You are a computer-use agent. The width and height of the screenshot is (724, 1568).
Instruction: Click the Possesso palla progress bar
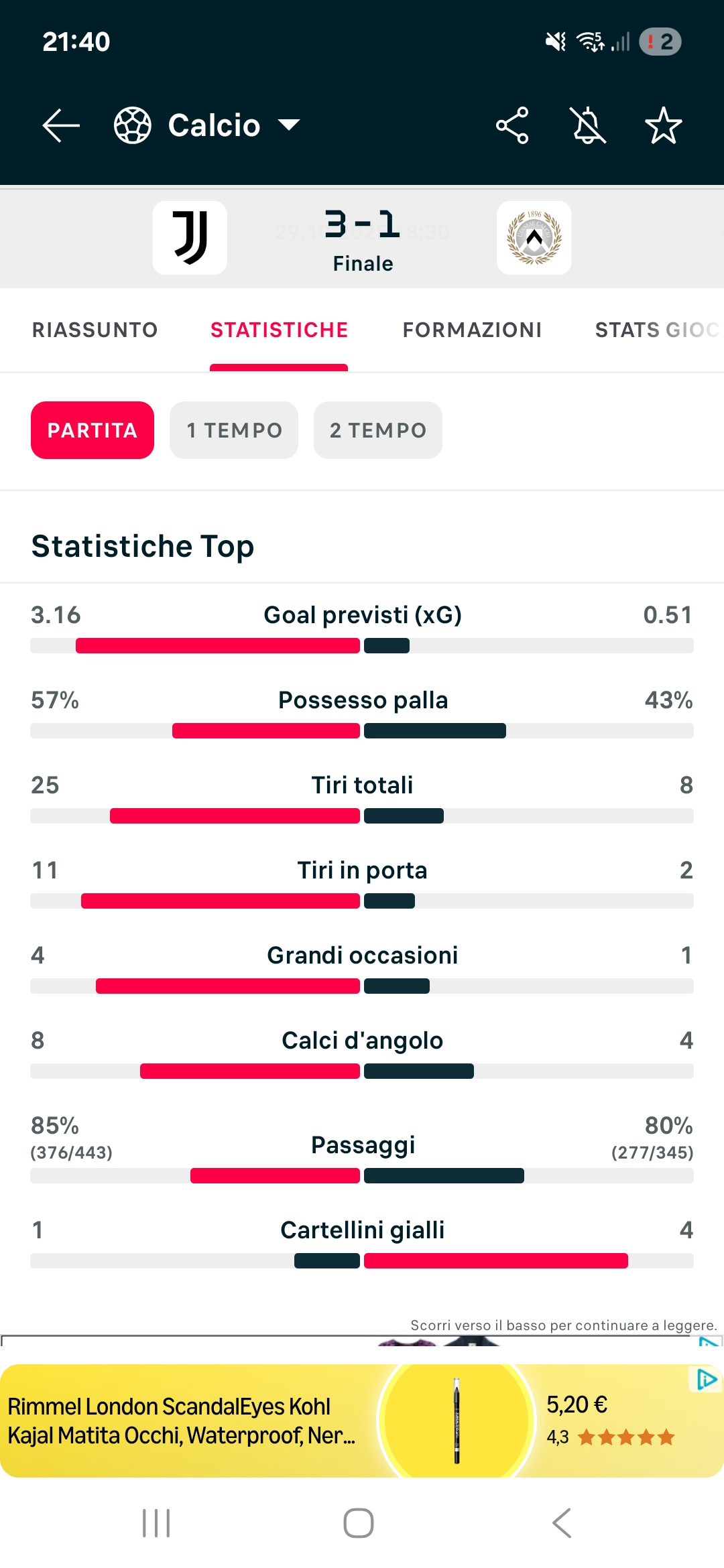(x=362, y=731)
